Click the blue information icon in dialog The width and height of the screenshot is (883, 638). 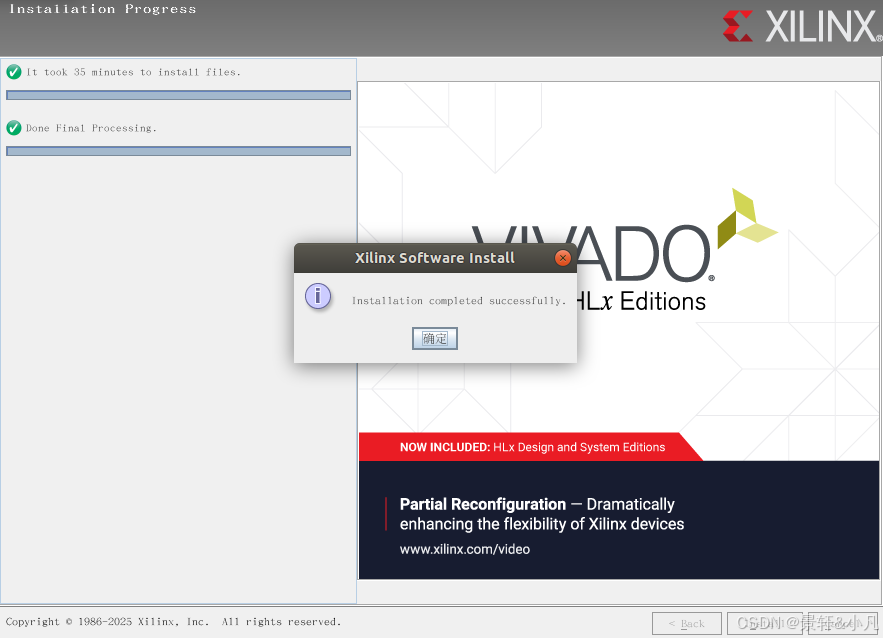318,296
